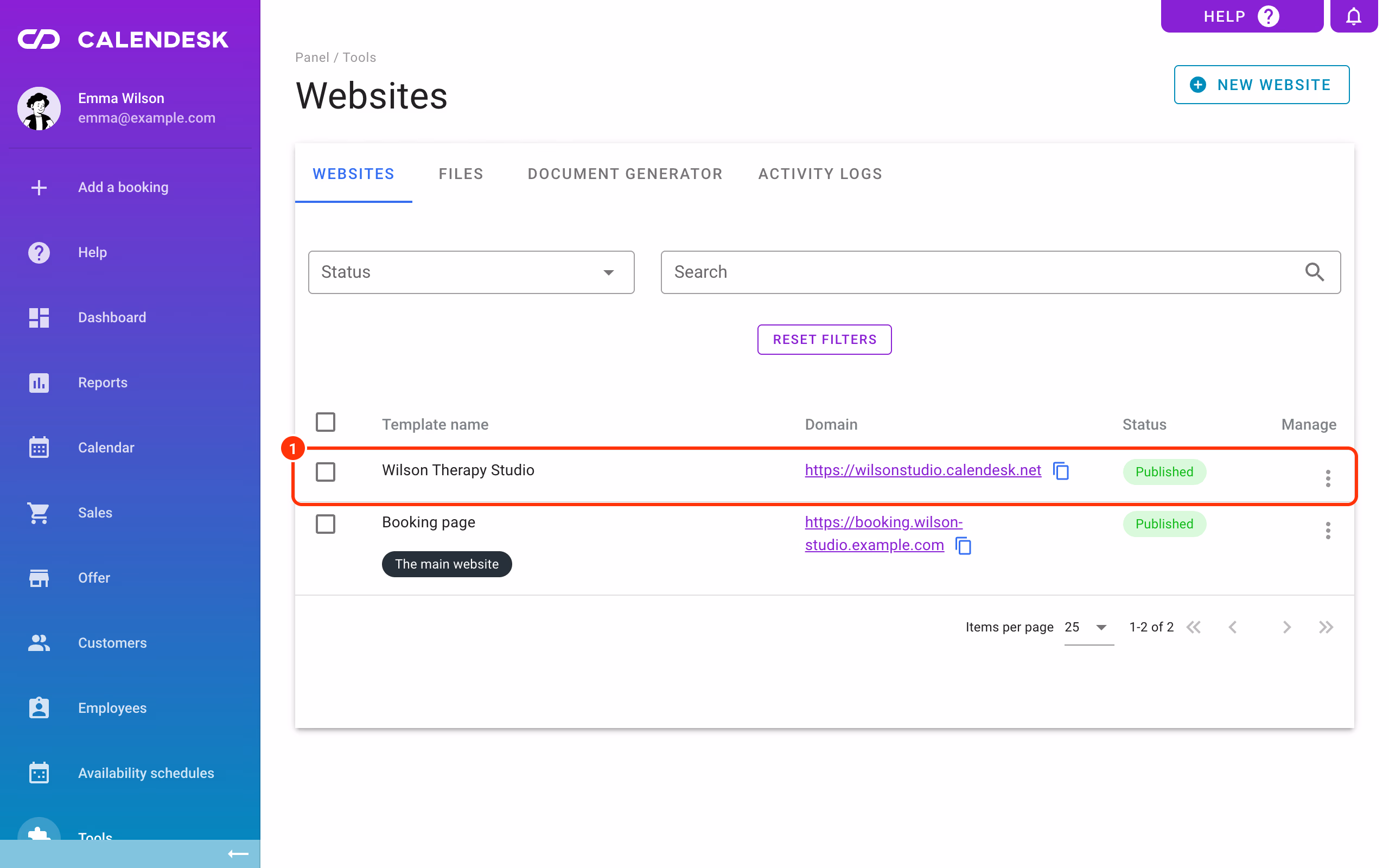Viewport: 1389px width, 868px height.
Task: Check the Booking page row checkbox
Action: [326, 524]
